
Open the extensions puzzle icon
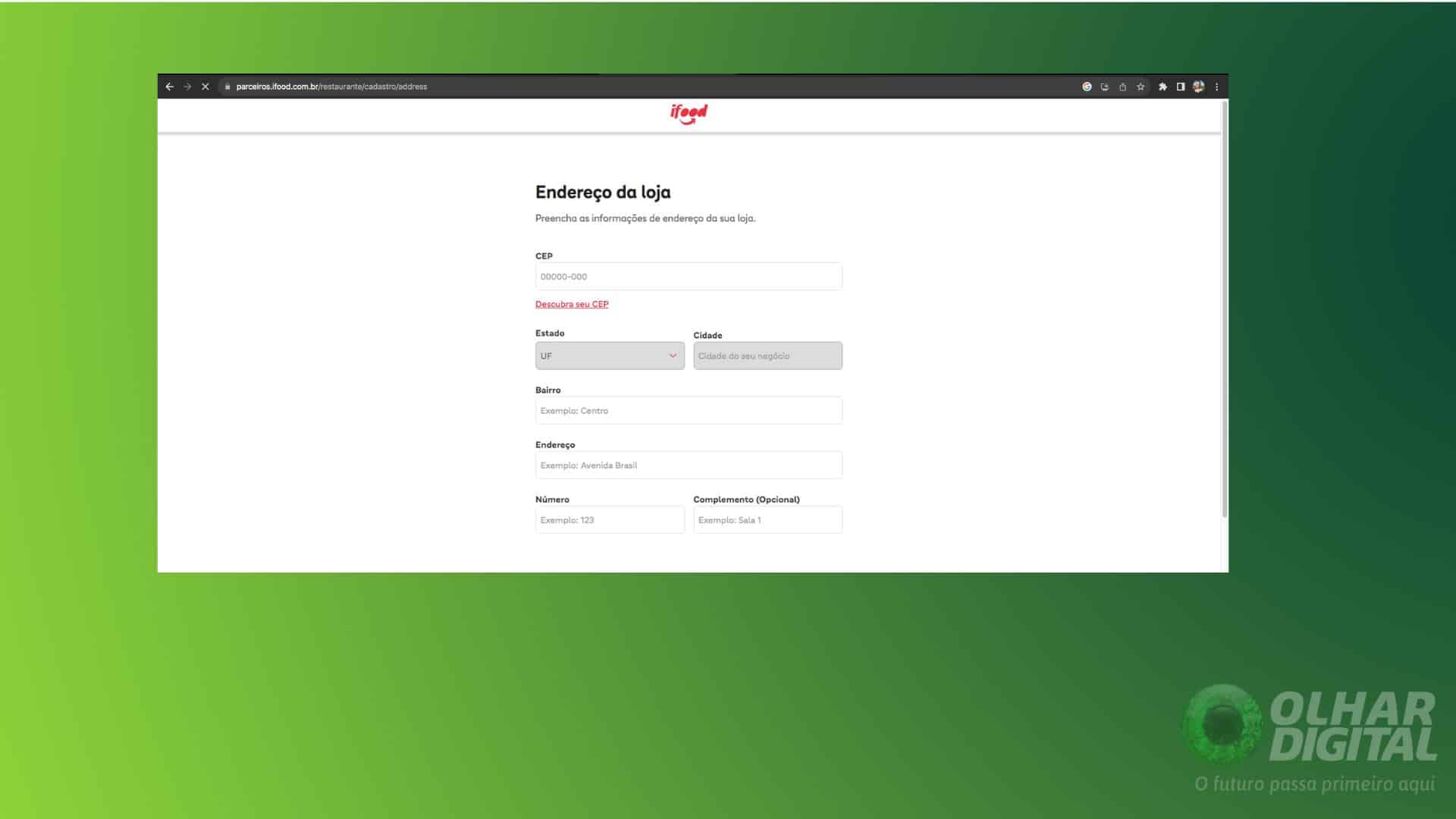[x=1163, y=86]
